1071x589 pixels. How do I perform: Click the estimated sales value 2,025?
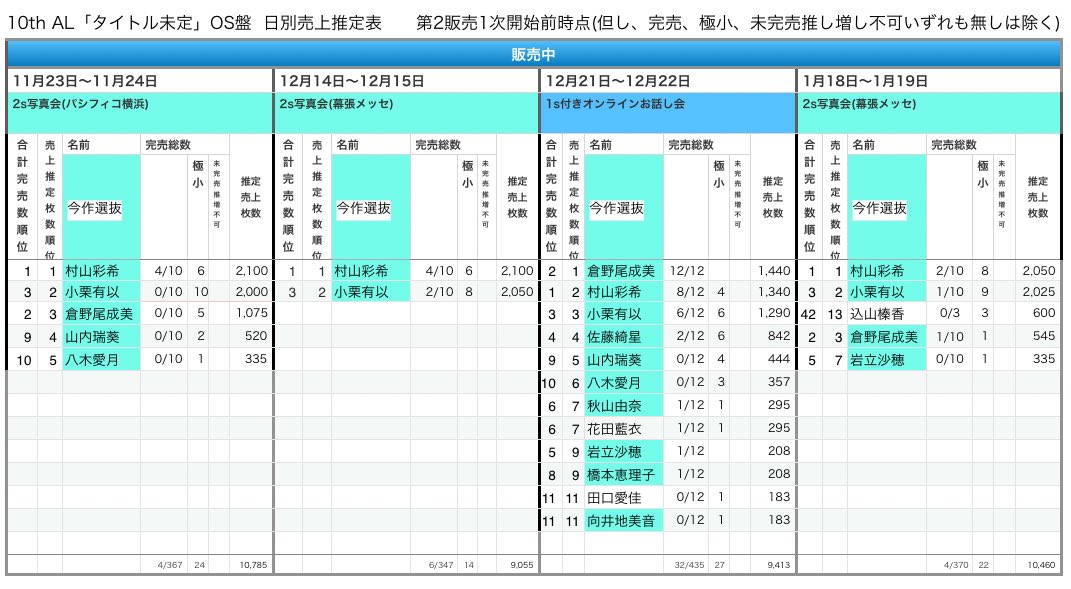[1039, 292]
